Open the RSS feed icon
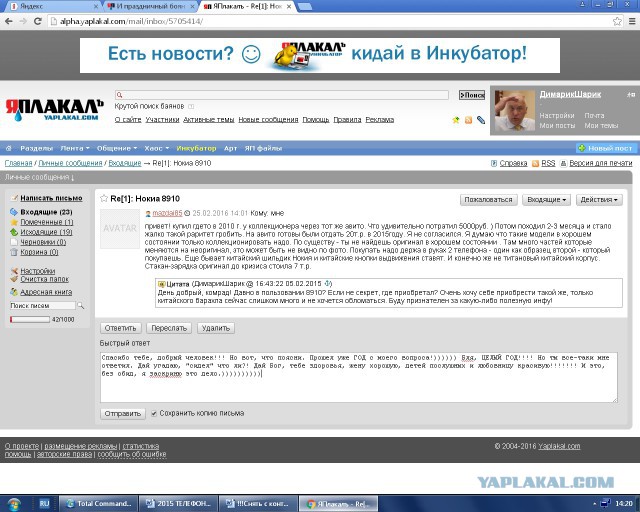The image size is (640, 512). pos(536,162)
